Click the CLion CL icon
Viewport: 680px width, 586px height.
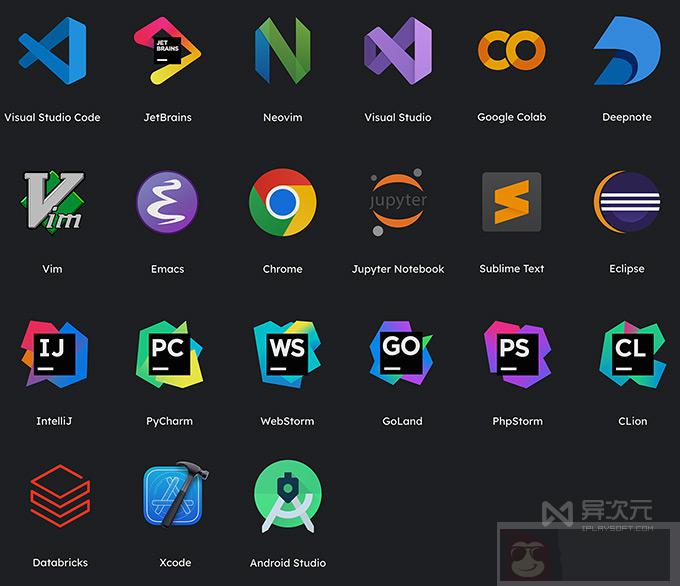633,354
